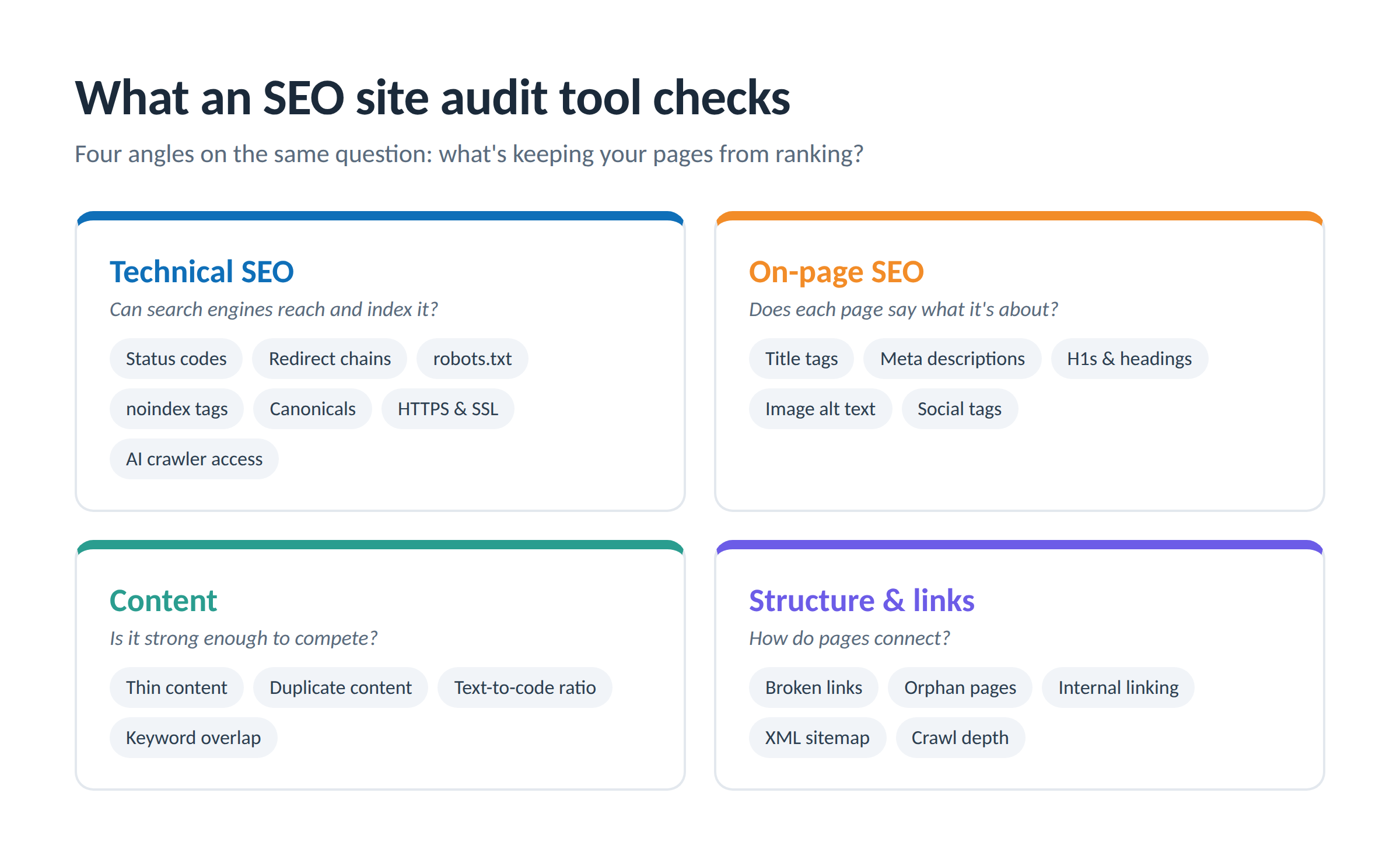Click the subtitle beginning 'Four angles on the same question'
This screenshot has width=1400, height=856.
[x=469, y=154]
